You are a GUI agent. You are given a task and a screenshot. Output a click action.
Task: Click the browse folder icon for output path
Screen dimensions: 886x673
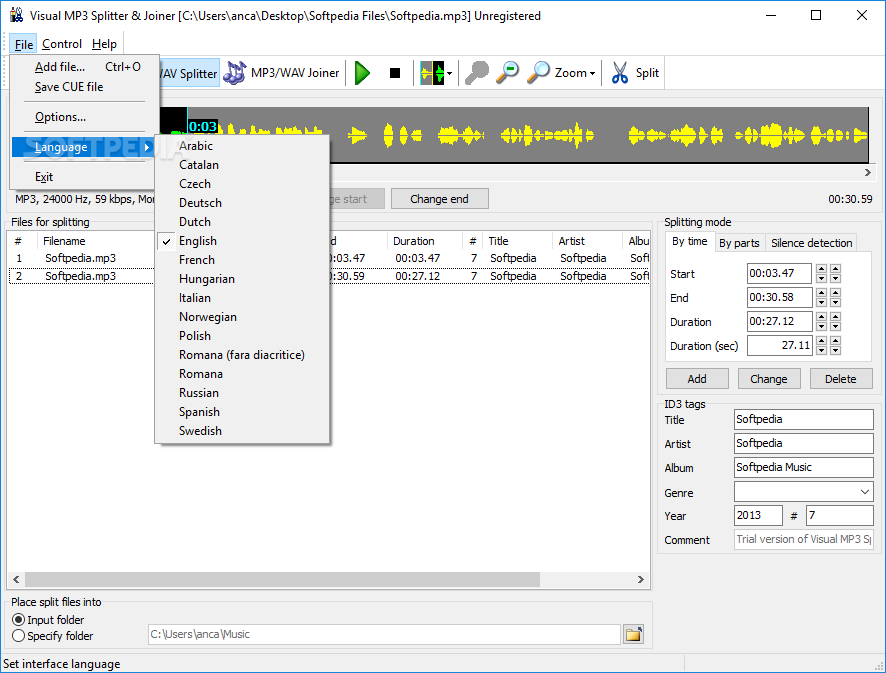coord(633,634)
